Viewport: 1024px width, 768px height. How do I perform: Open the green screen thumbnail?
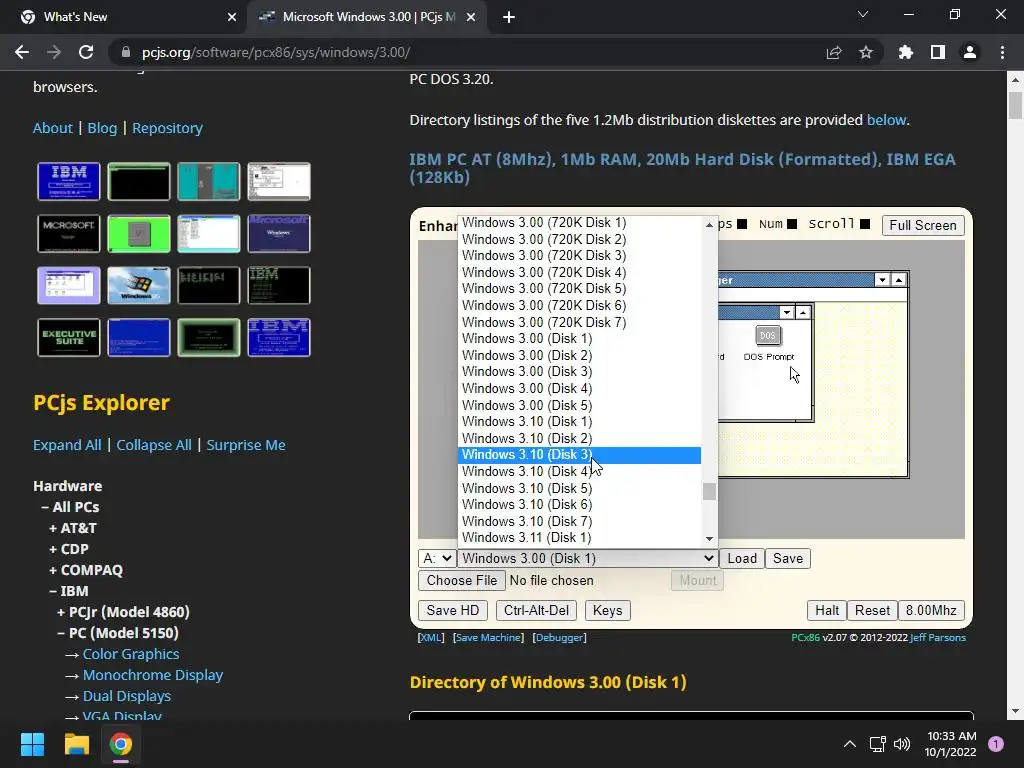(138, 233)
